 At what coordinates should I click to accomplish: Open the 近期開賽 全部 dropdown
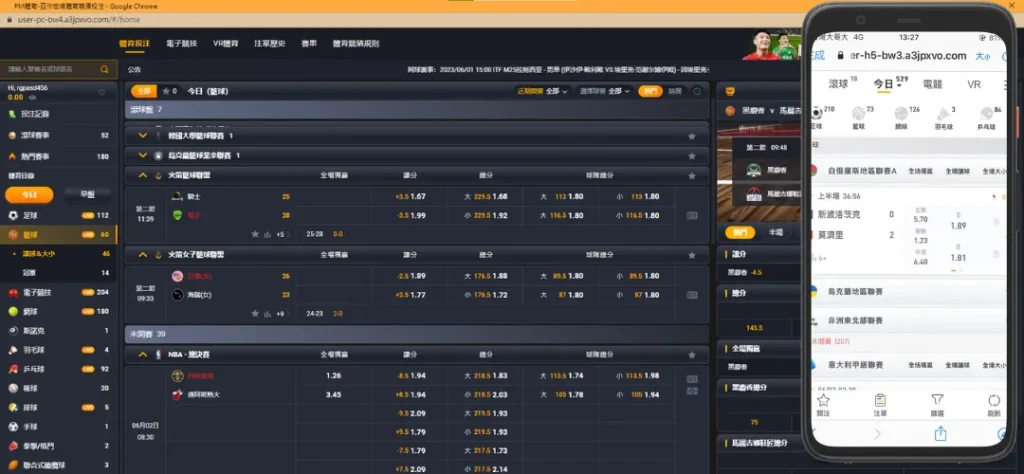tap(543, 91)
